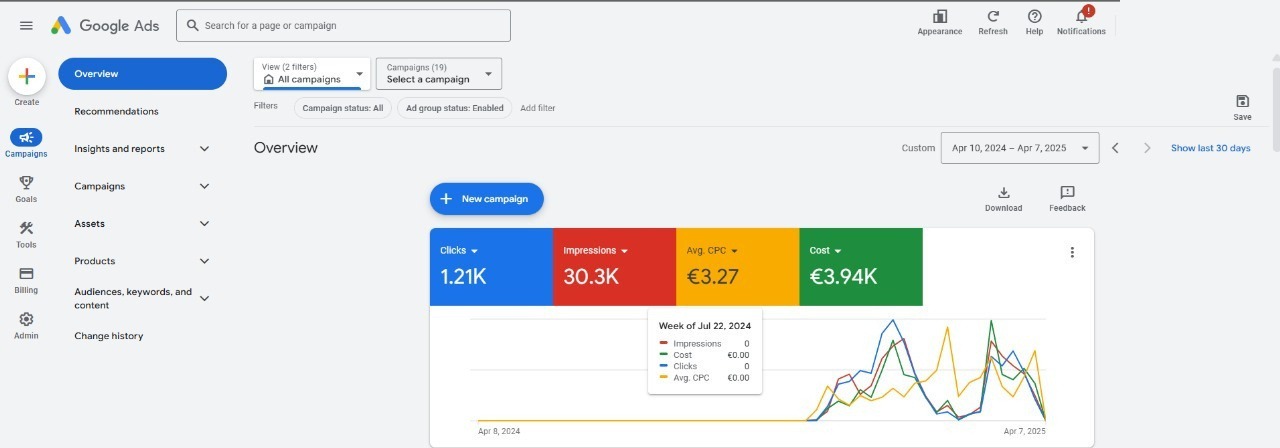This screenshot has width=1280, height=448.
Task: Open the Cost metric dropdown
Action: tap(838, 251)
